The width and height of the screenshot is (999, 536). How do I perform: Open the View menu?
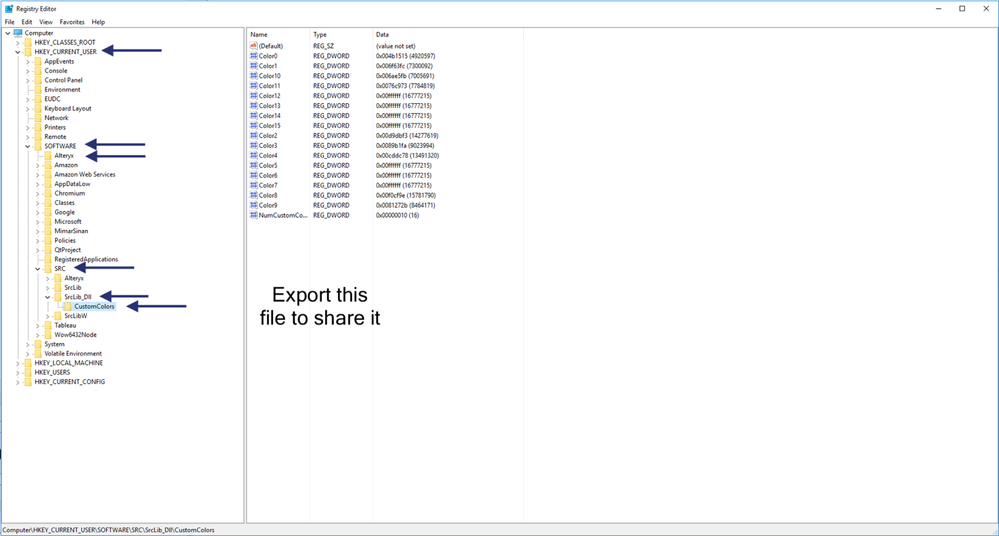[x=46, y=22]
